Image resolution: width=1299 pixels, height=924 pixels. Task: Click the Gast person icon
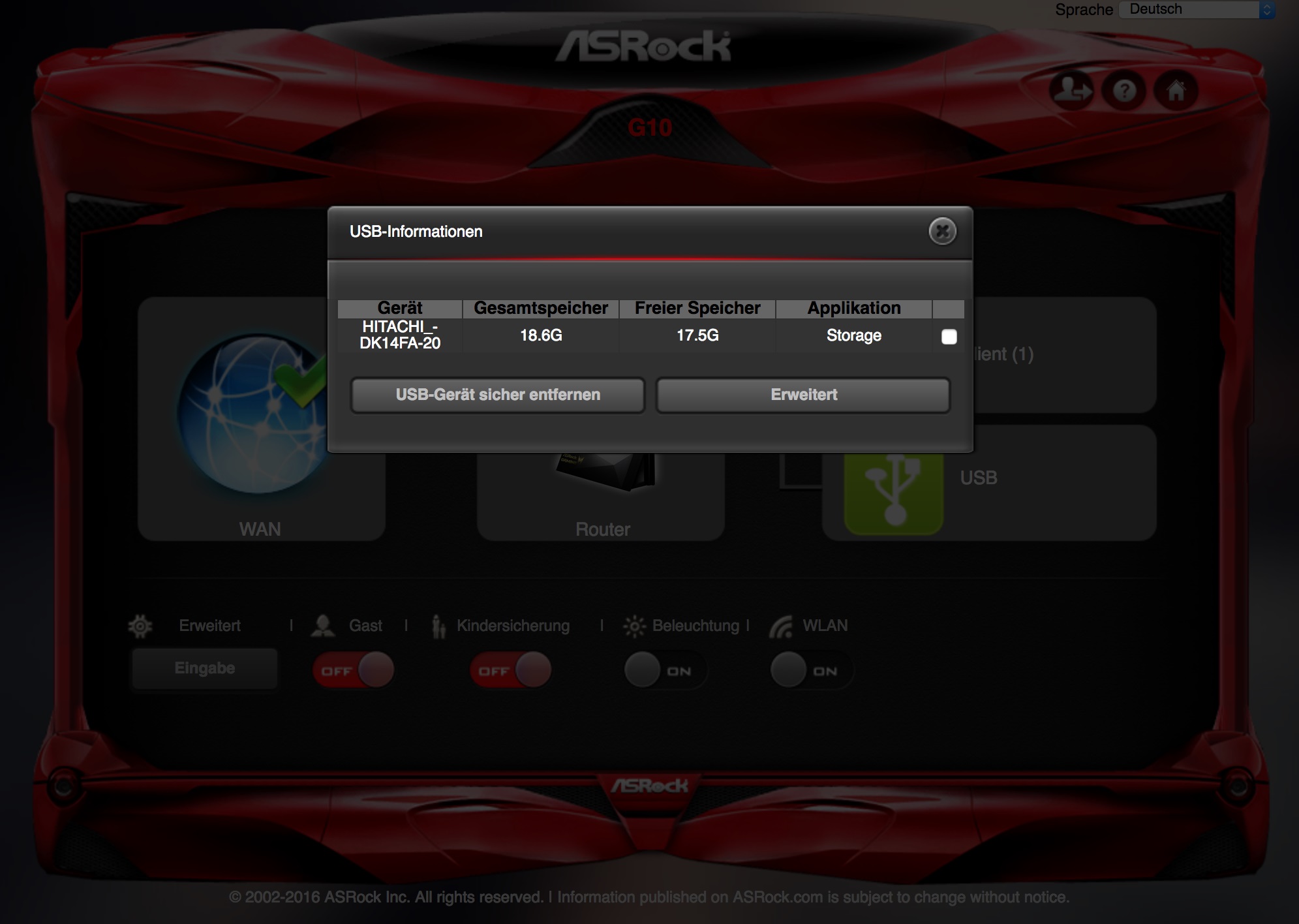click(x=322, y=626)
